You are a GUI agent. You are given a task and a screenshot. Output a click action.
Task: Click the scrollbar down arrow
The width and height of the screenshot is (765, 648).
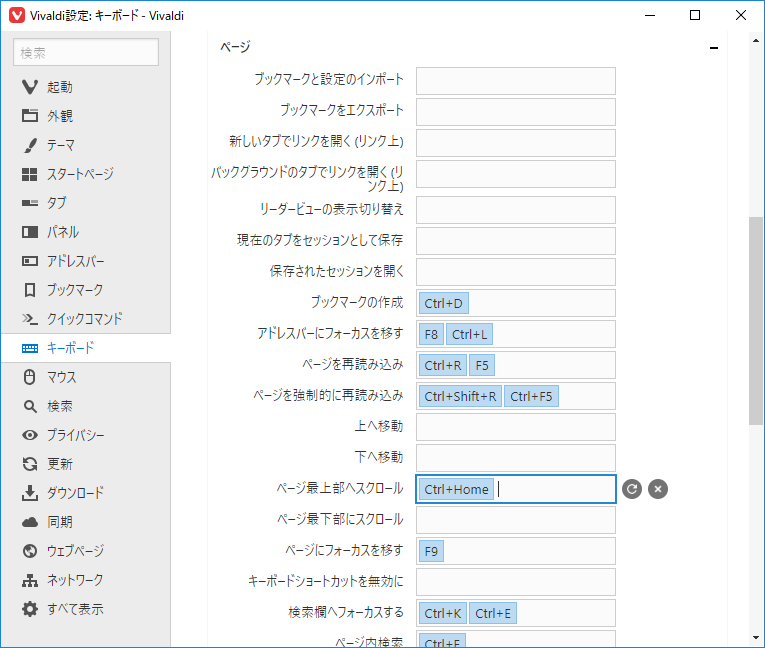756,638
